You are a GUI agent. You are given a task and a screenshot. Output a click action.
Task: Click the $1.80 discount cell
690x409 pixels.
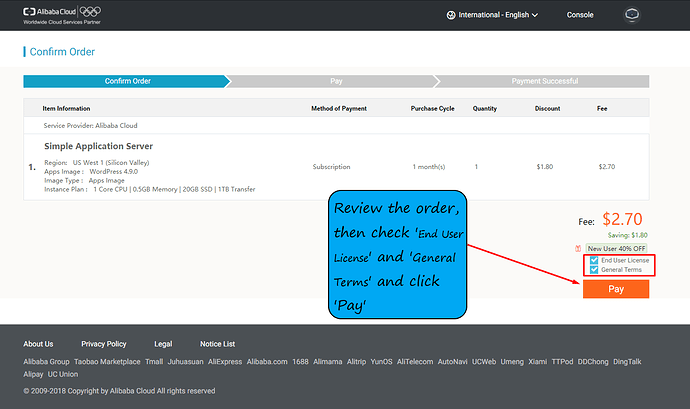544,167
